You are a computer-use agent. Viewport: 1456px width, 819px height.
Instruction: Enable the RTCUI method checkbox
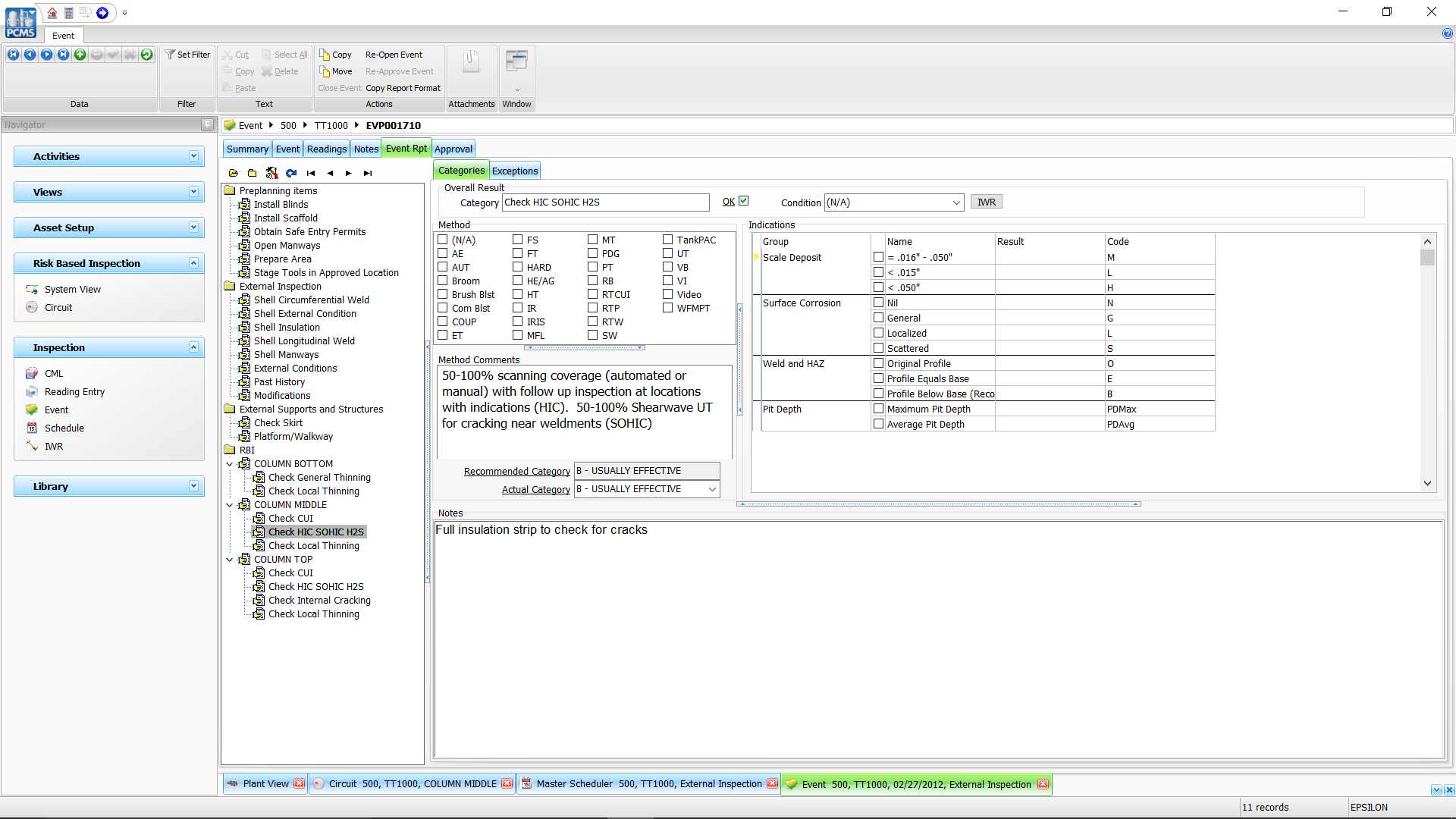(591, 294)
